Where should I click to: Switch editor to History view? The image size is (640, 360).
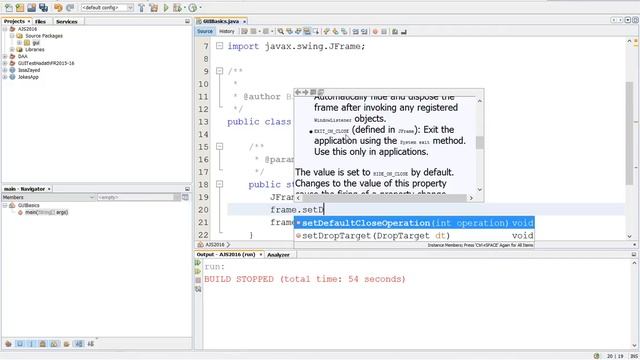(227, 31)
